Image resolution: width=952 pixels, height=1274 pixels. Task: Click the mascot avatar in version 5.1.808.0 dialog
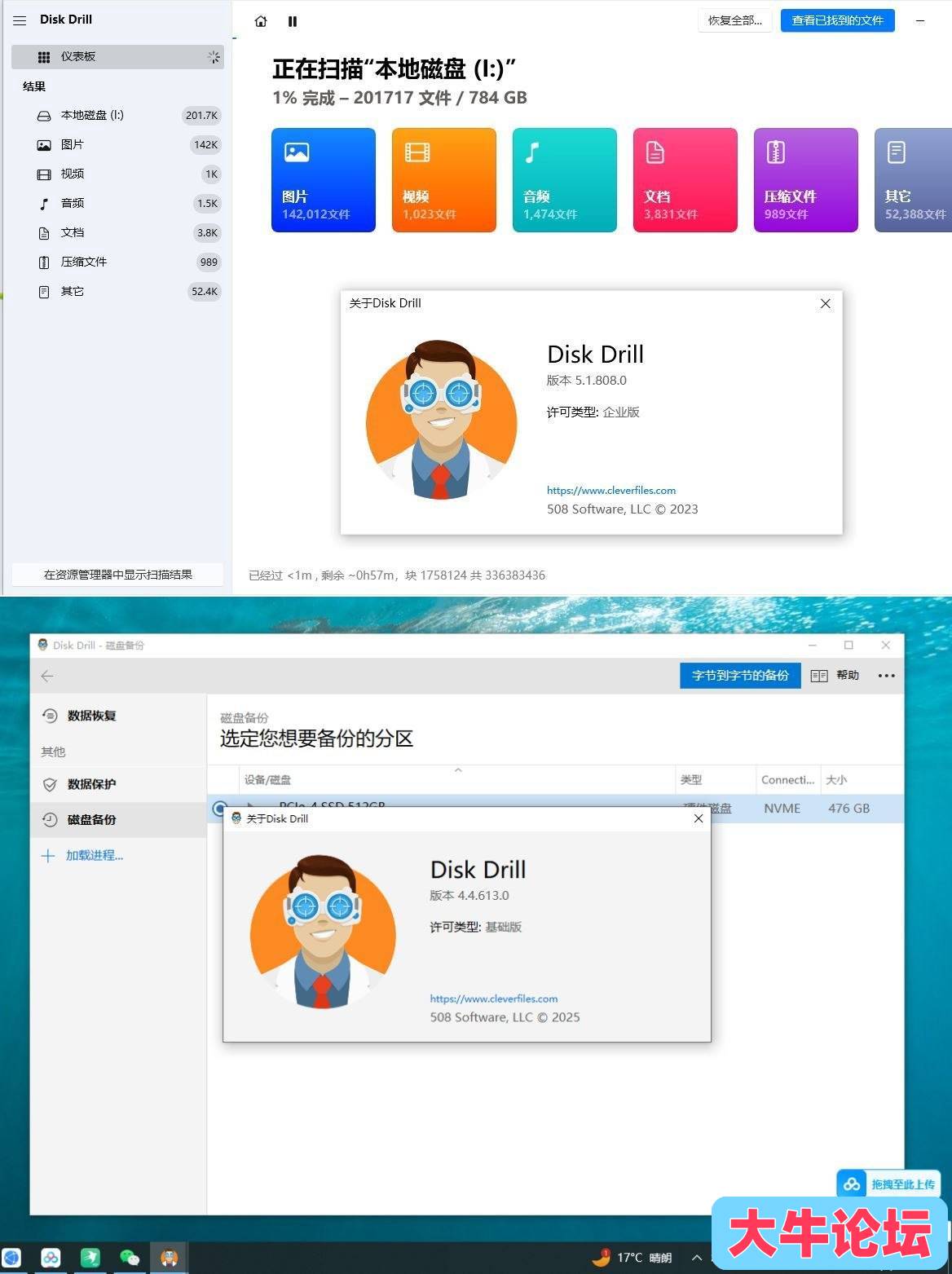click(441, 420)
